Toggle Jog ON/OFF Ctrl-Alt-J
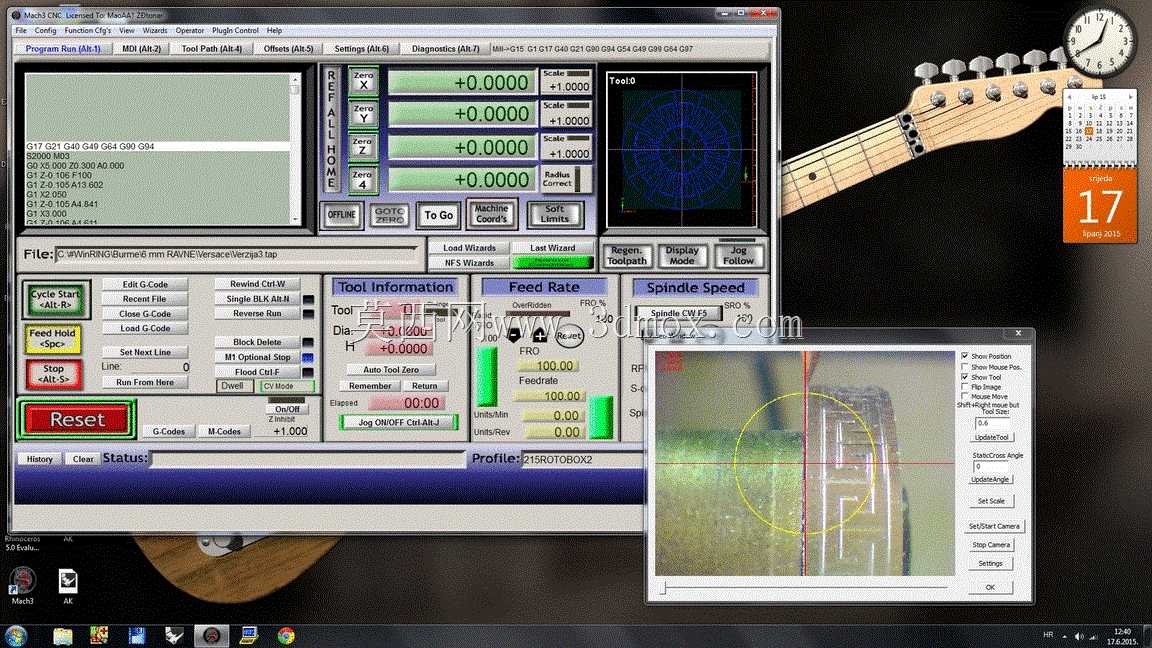The height and width of the screenshot is (648, 1152). click(x=398, y=422)
